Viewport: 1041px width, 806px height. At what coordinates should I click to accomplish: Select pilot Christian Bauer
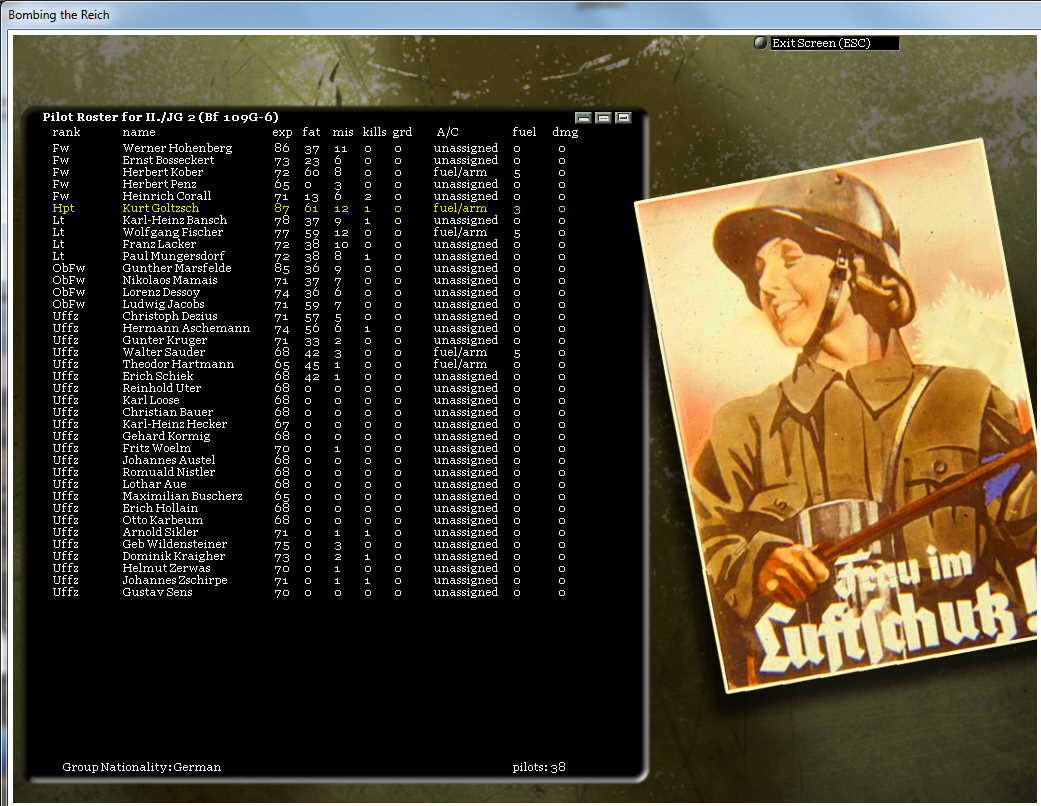(167, 412)
